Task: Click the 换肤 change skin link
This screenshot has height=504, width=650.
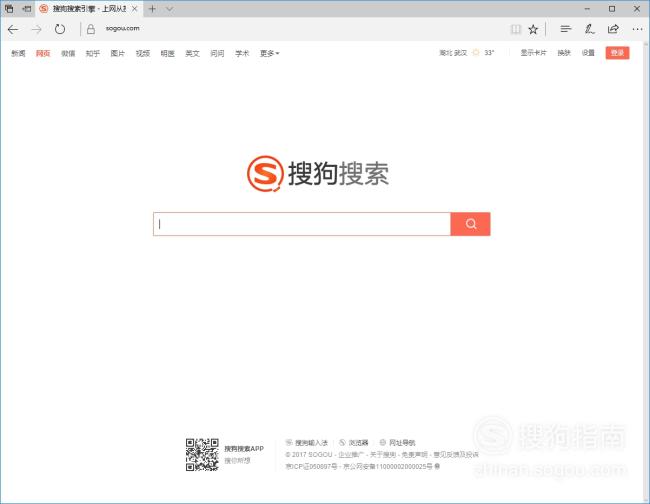Action: click(564, 53)
